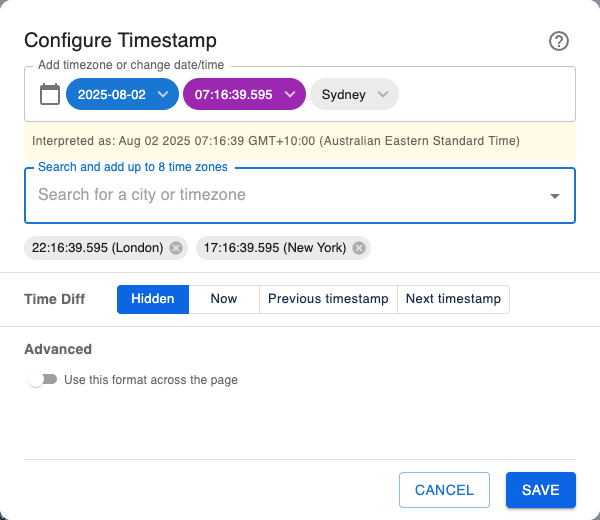Screen dimensions: 600x520
Task: Select Next timestamp option
Action: coord(453,299)
